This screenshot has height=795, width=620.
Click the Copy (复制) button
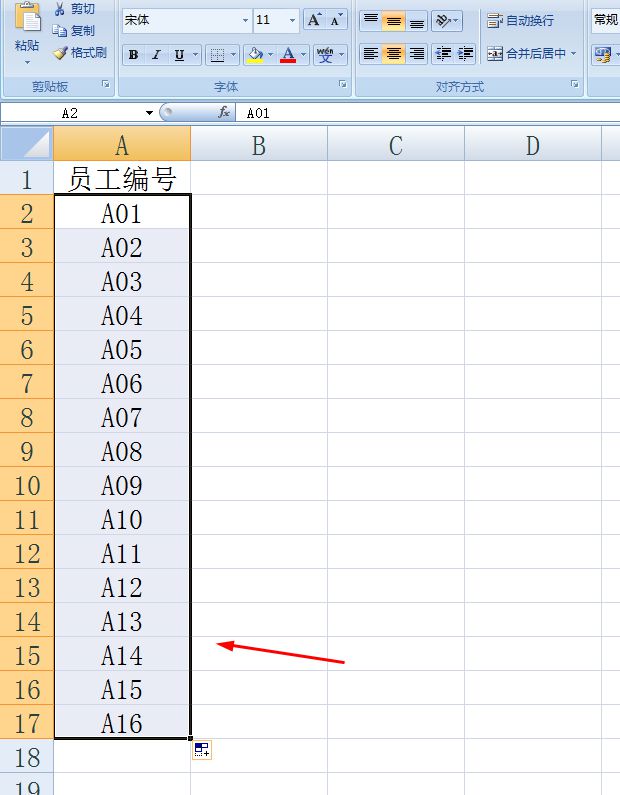coord(74,30)
